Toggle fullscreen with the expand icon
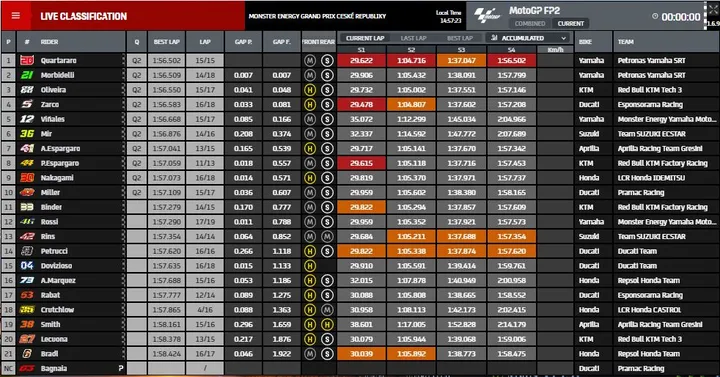Screen dimensions: 720x377 point(713,10)
